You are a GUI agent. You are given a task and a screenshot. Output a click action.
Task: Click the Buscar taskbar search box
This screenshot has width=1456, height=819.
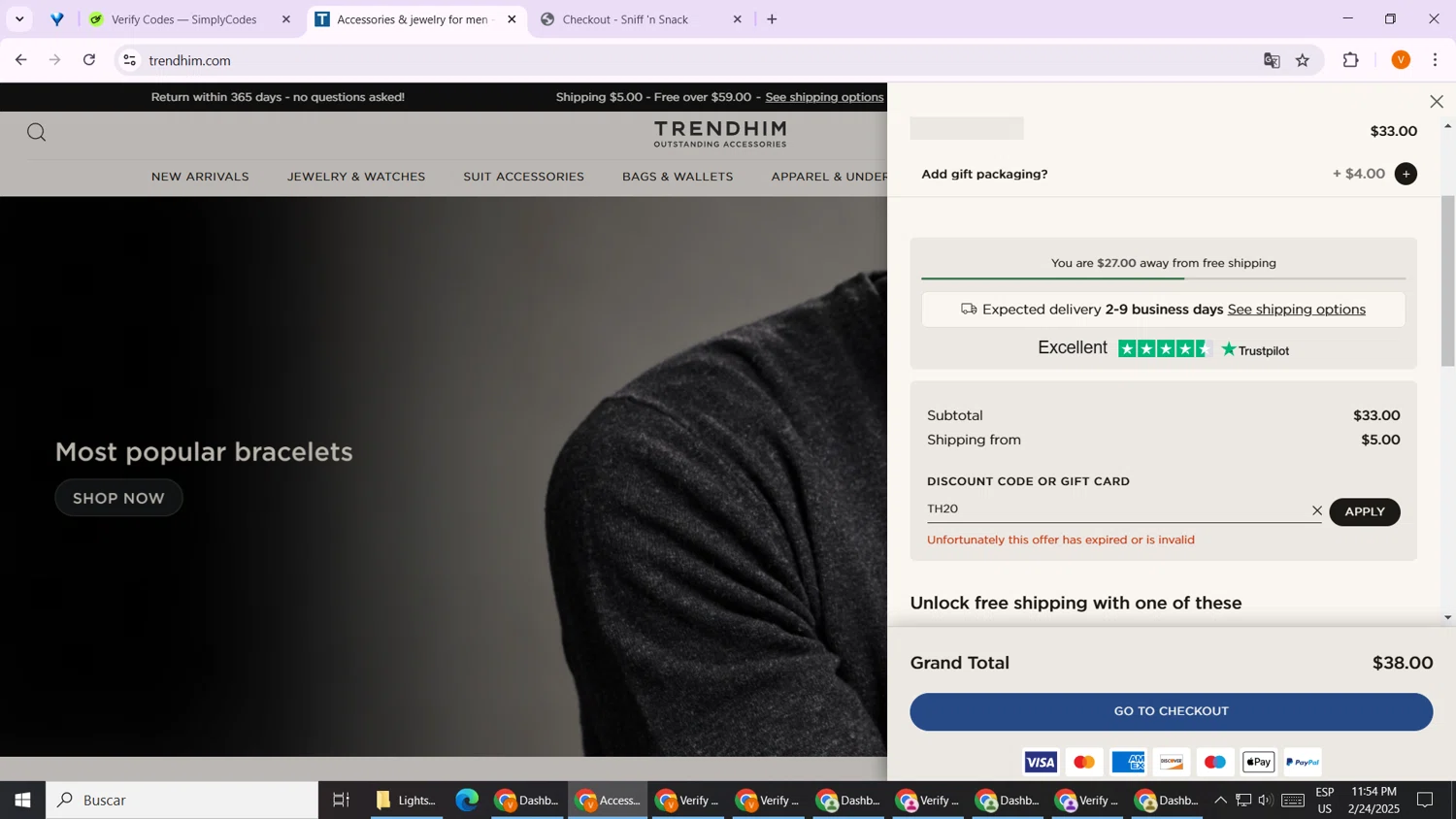click(182, 801)
